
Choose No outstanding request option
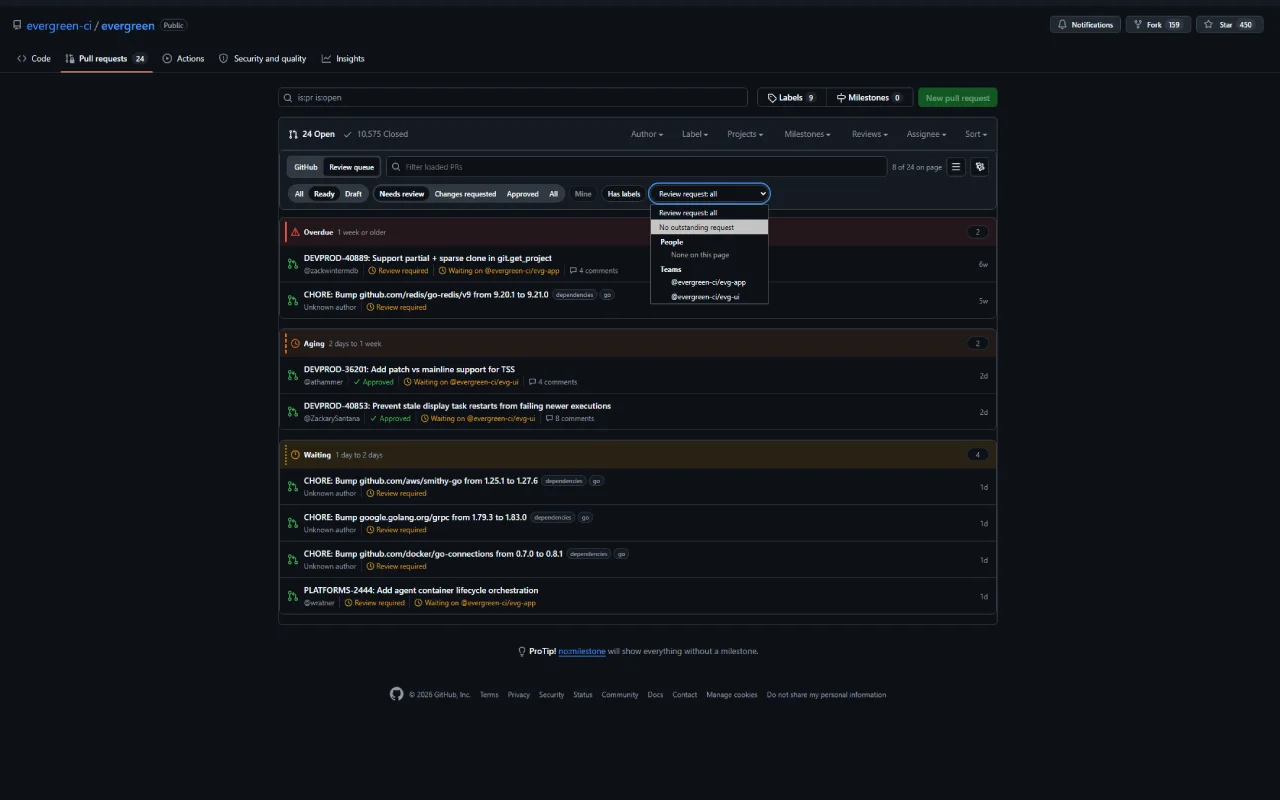709,227
